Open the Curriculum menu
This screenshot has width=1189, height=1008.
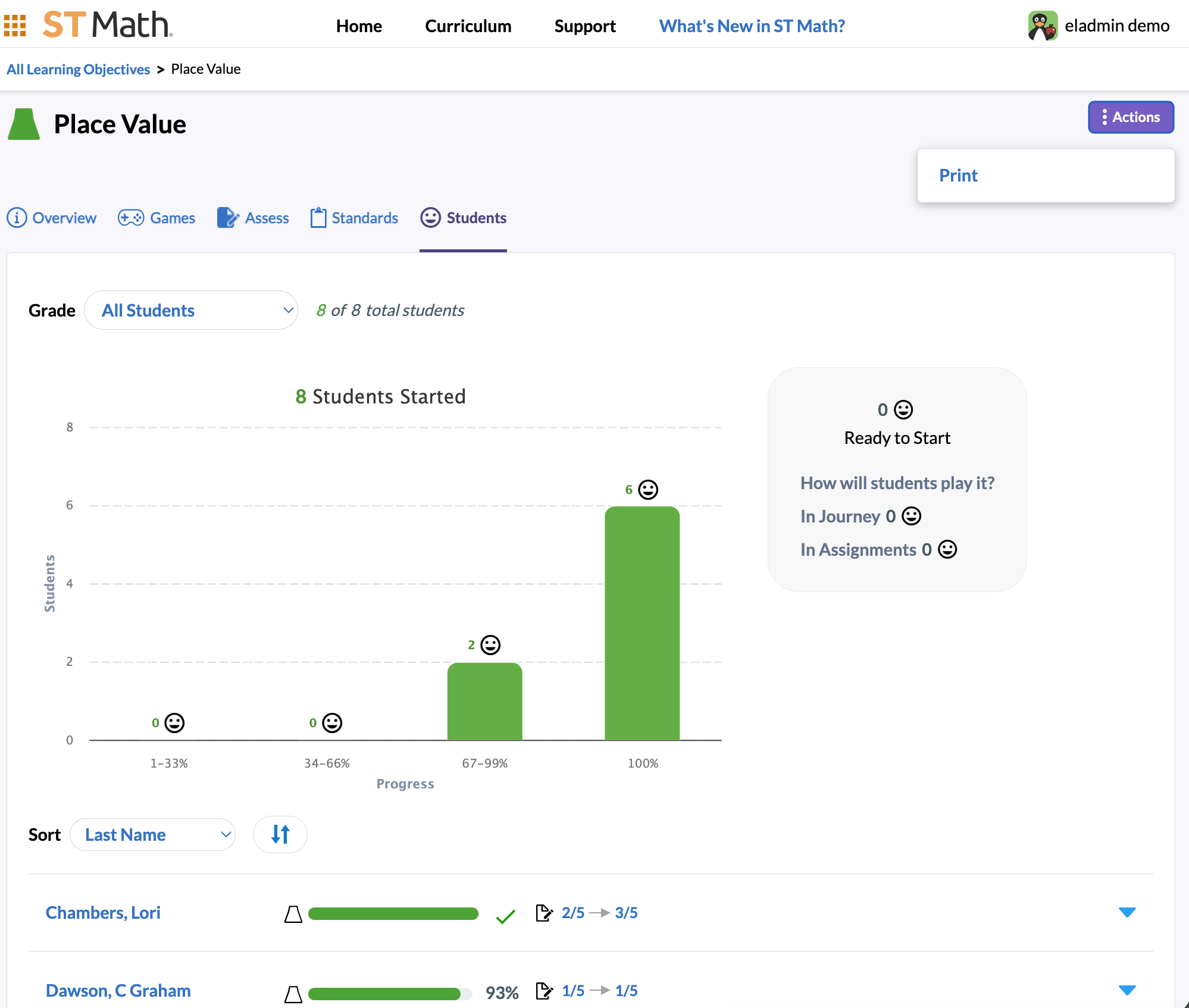click(468, 26)
